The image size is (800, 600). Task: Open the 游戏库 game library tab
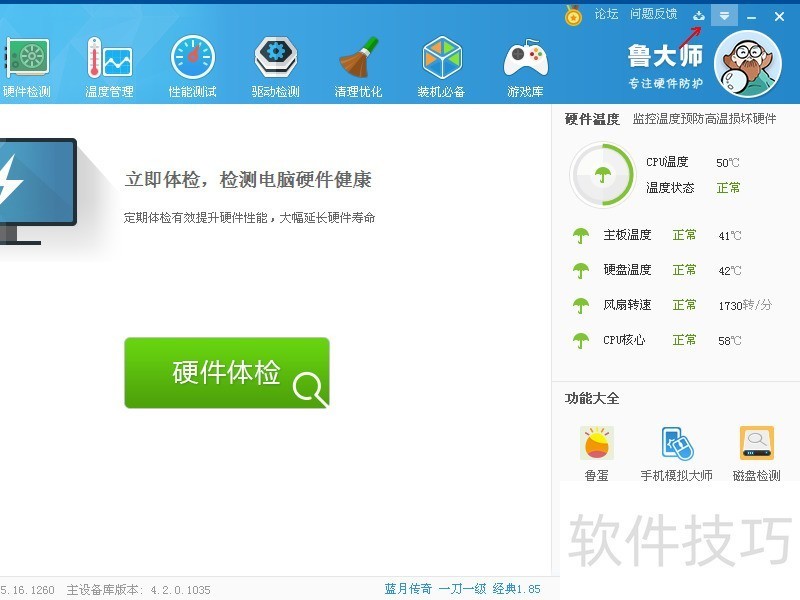click(525, 66)
